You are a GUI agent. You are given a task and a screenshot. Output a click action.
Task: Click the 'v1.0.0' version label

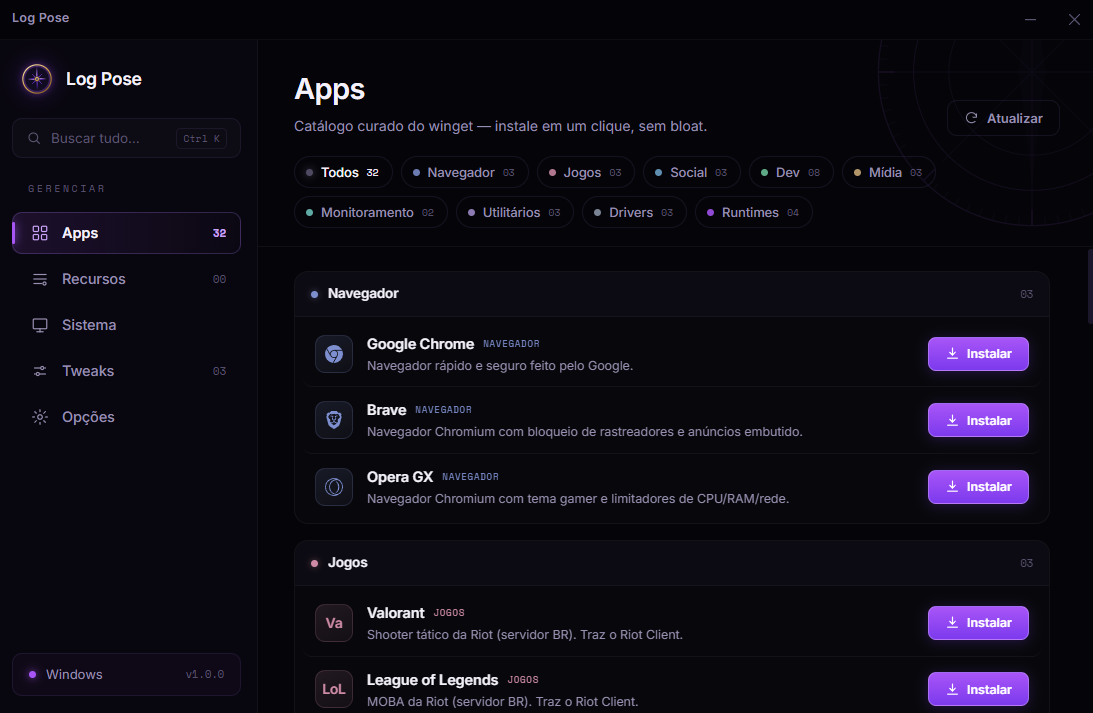205,675
